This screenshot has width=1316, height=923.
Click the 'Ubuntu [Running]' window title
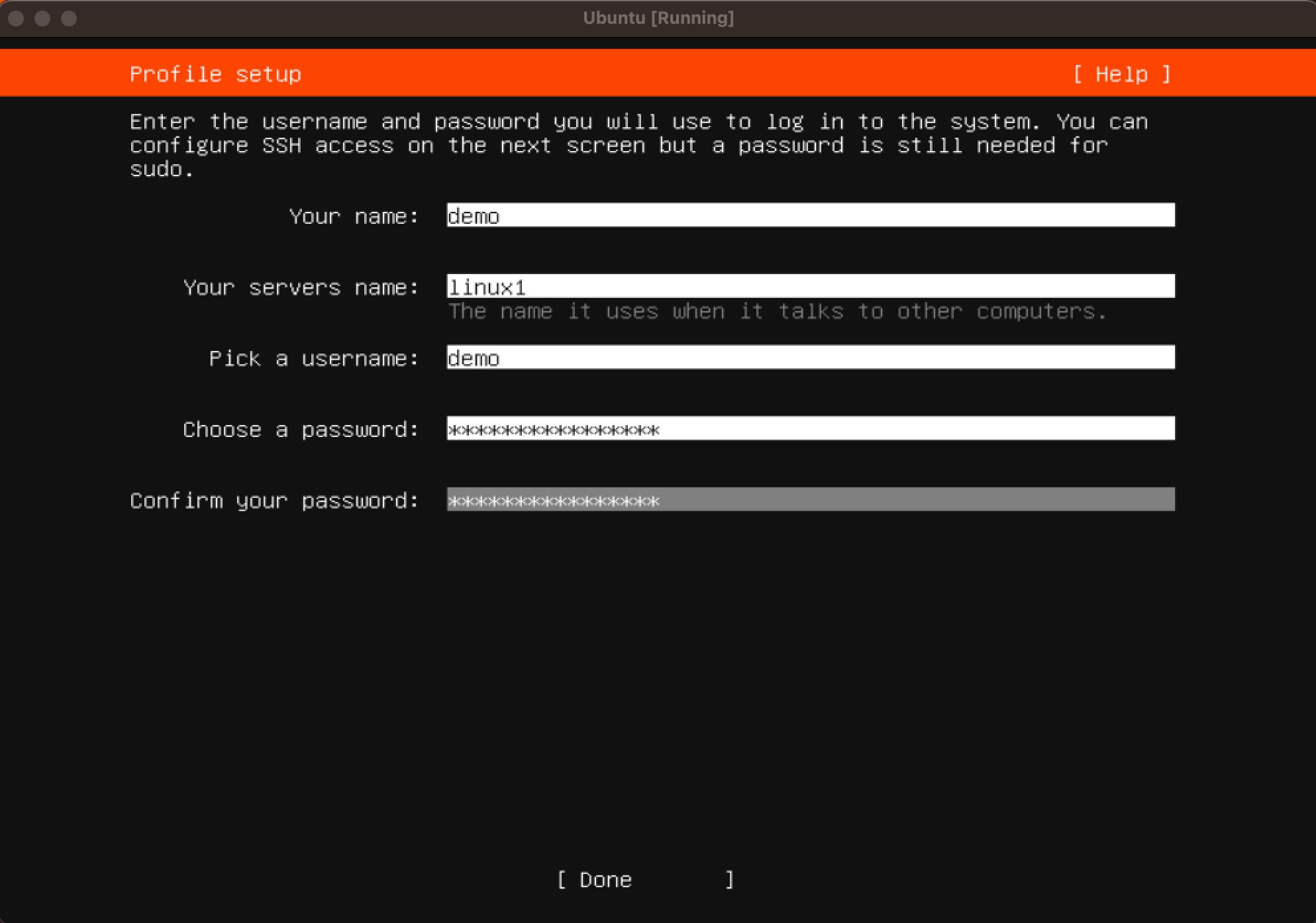coord(658,19)
